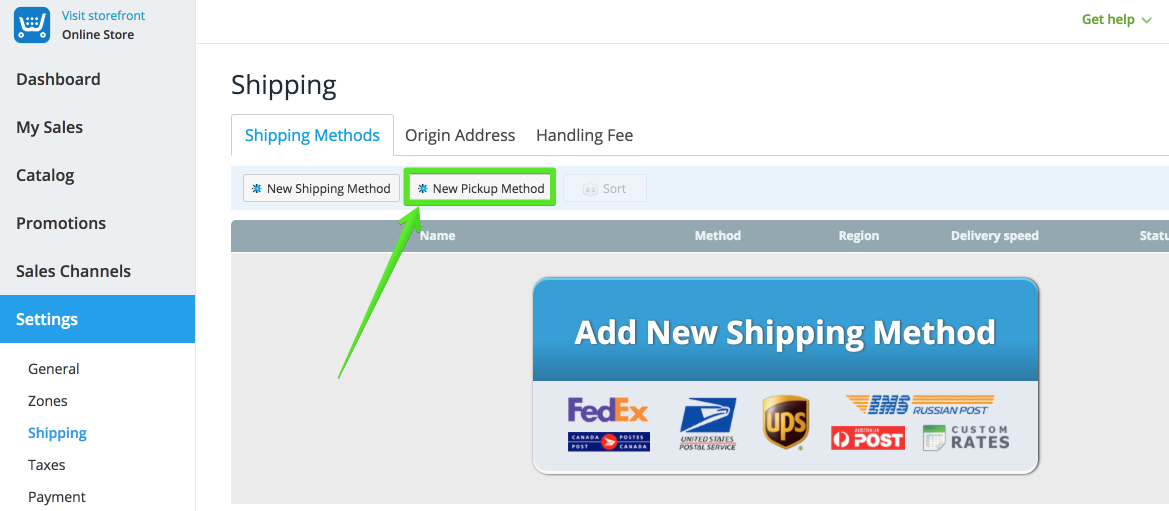Click the Australia Post logo
Viewport: 1169px width, 511px height.
pos(868,438)
